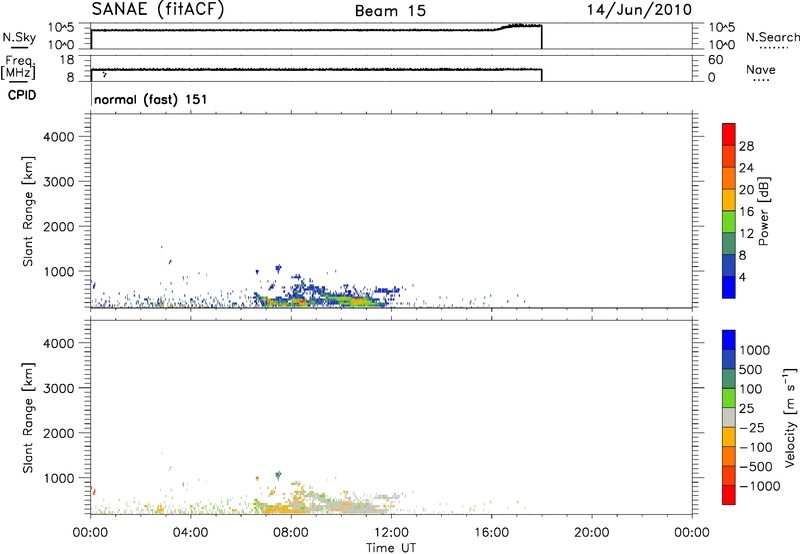Click the "16:00" time tick label
Image resolution: width=800 pixels, height=554 pixels.
[x=491, y=533]
